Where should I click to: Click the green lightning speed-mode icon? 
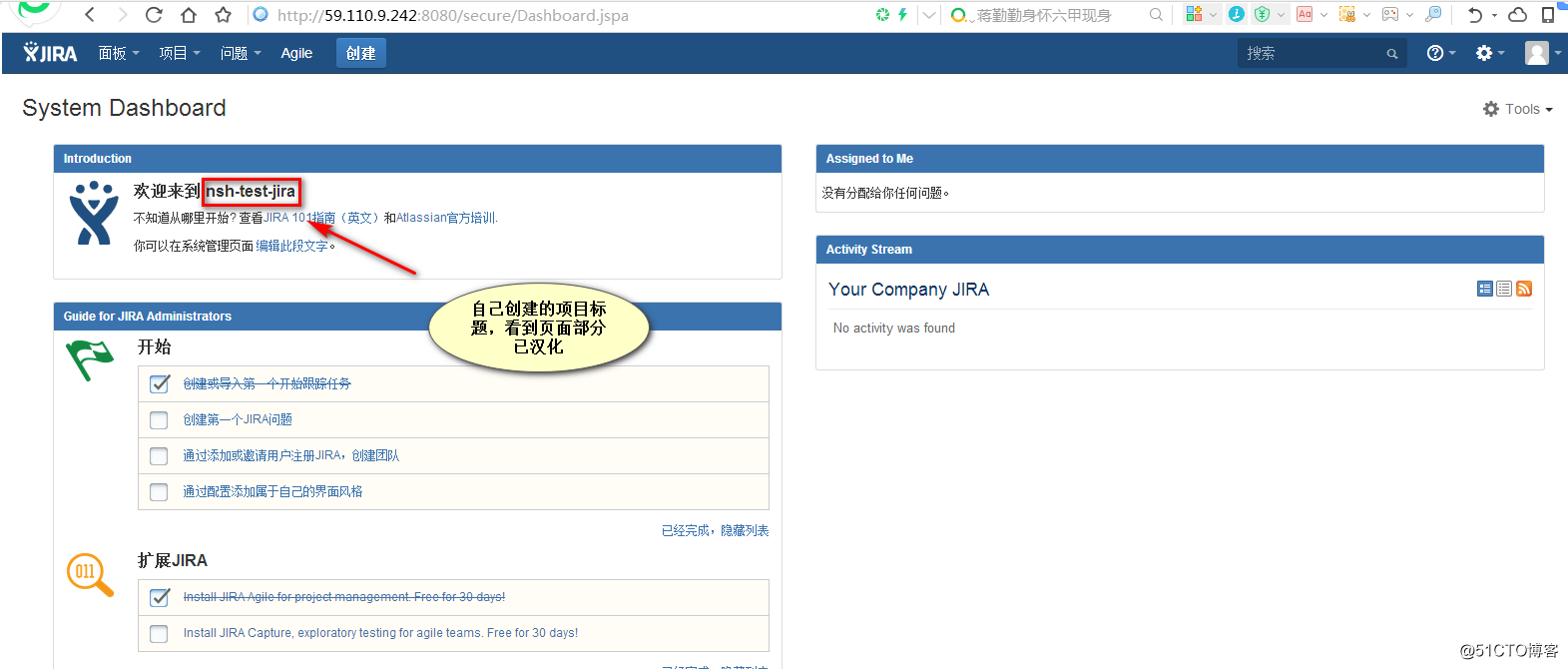902,14
